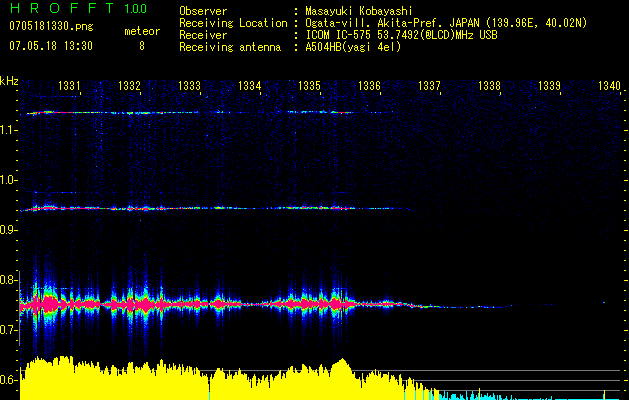Click the HROFFT title text

coord(62,8)
